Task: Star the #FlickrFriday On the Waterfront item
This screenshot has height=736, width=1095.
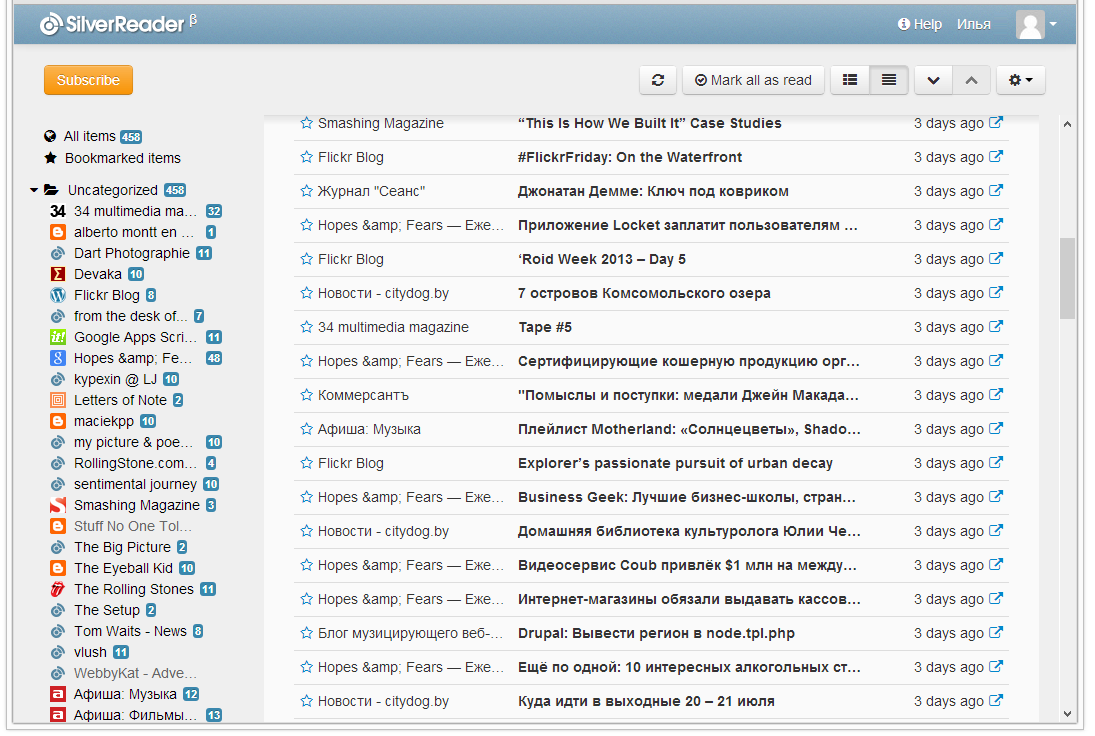Action: pyautogui.click(x=306, y=157)
